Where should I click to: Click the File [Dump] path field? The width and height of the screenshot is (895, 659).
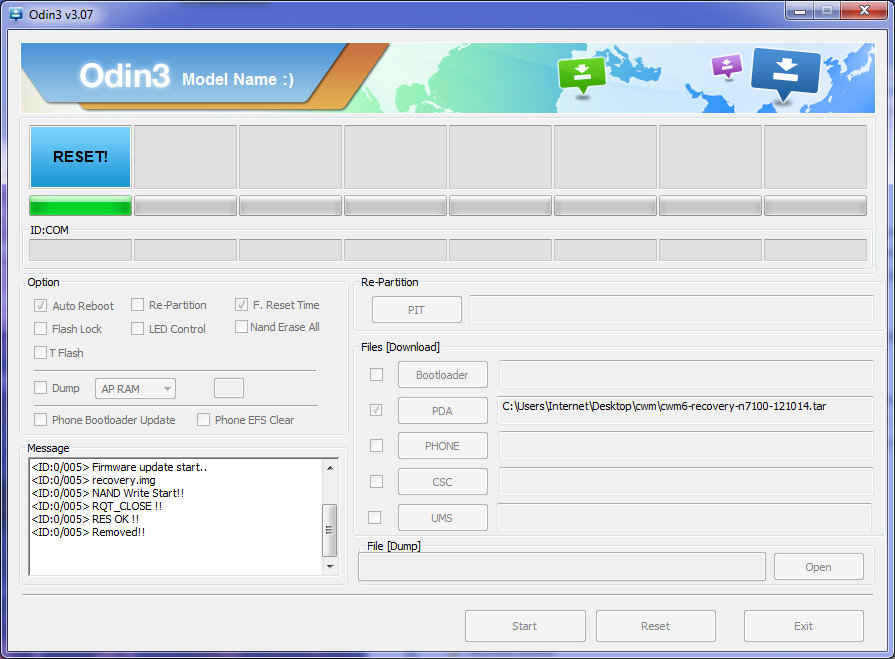click(562, 567)
